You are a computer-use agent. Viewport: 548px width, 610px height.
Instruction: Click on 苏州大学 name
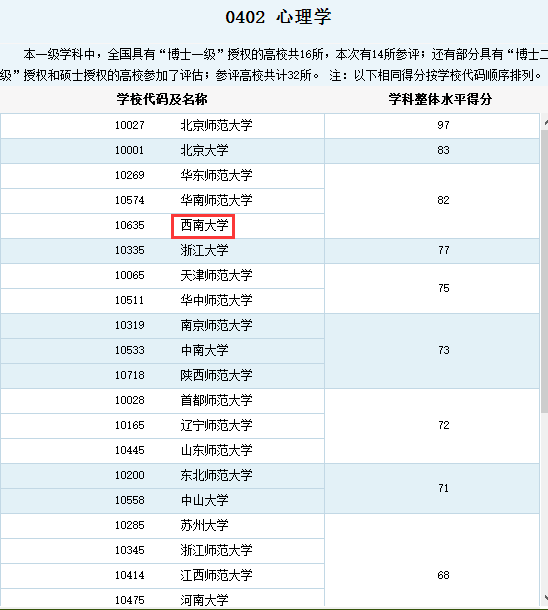pyautogui.click(x=204, y=525)
